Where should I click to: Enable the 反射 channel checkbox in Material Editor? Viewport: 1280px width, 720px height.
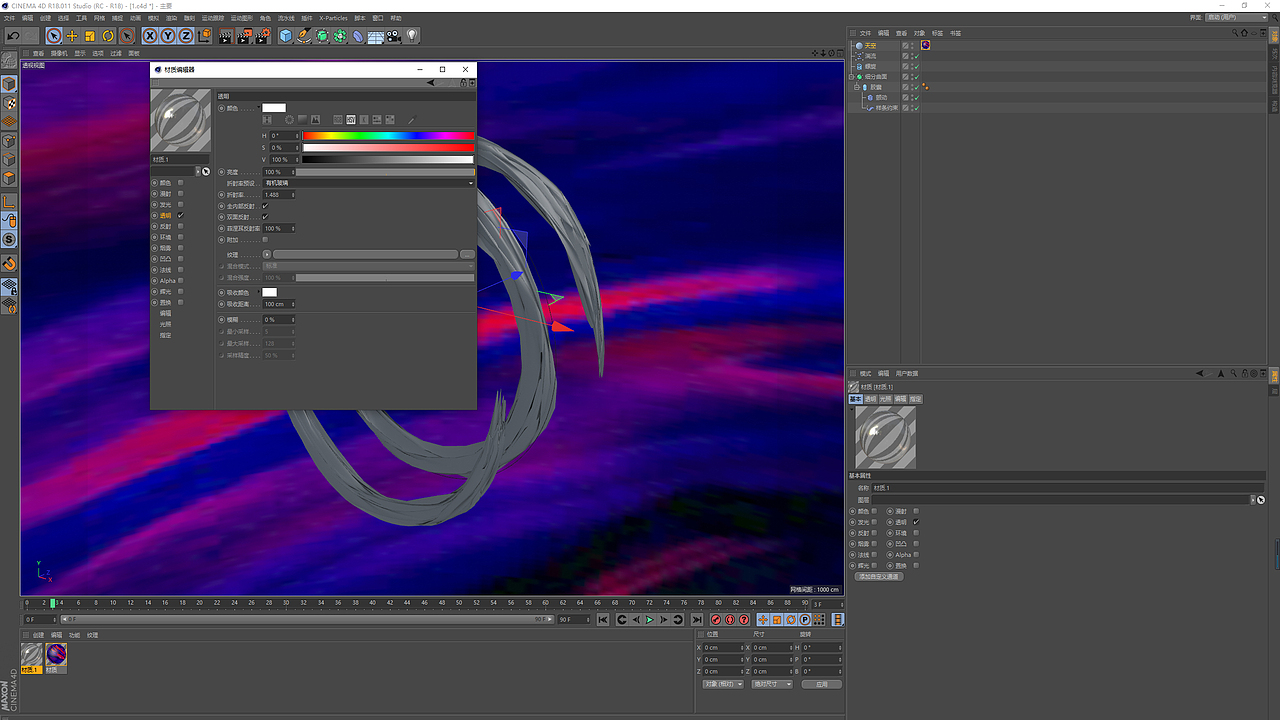click(x=180, y=227)
